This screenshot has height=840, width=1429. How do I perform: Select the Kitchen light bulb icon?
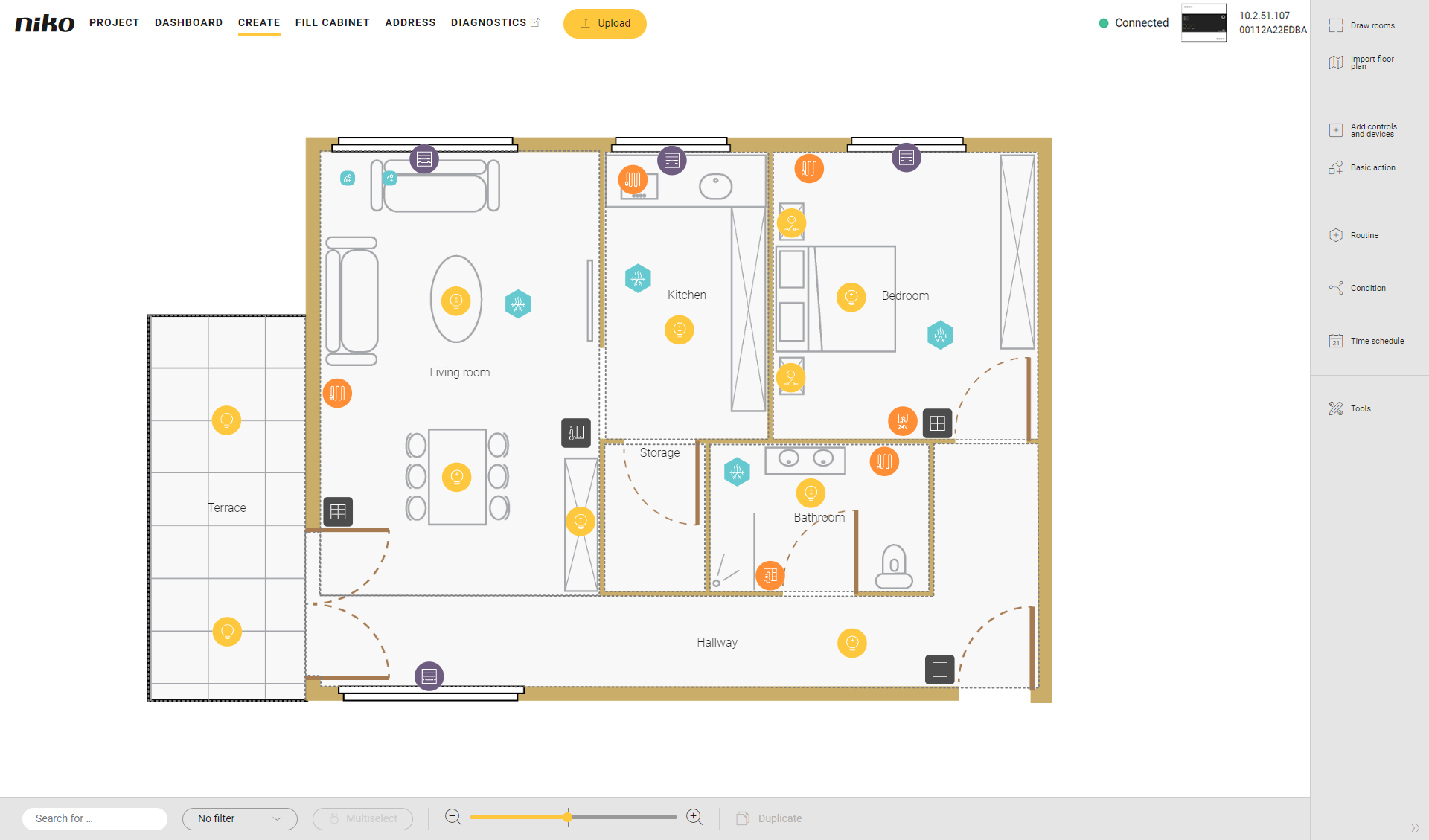[679, 329]
